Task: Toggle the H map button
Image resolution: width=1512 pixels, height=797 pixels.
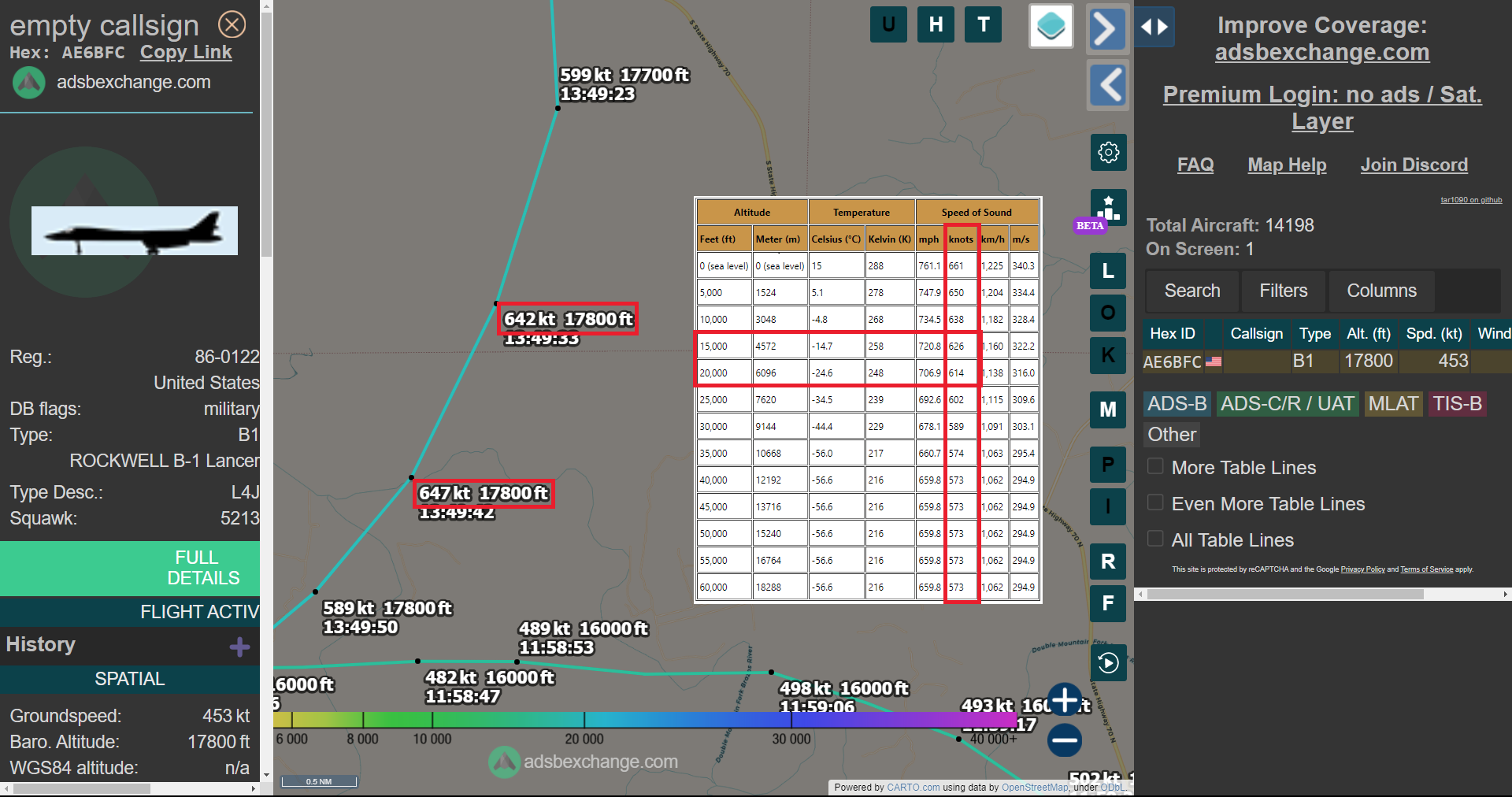Action: [x=936, y=24]
